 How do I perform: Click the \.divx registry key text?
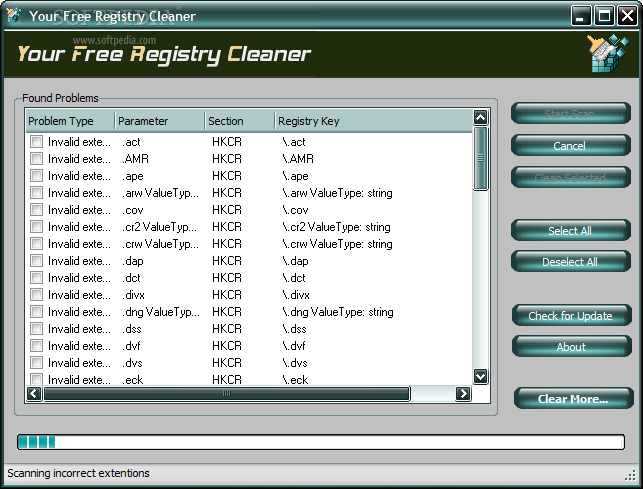click(296, 295)
